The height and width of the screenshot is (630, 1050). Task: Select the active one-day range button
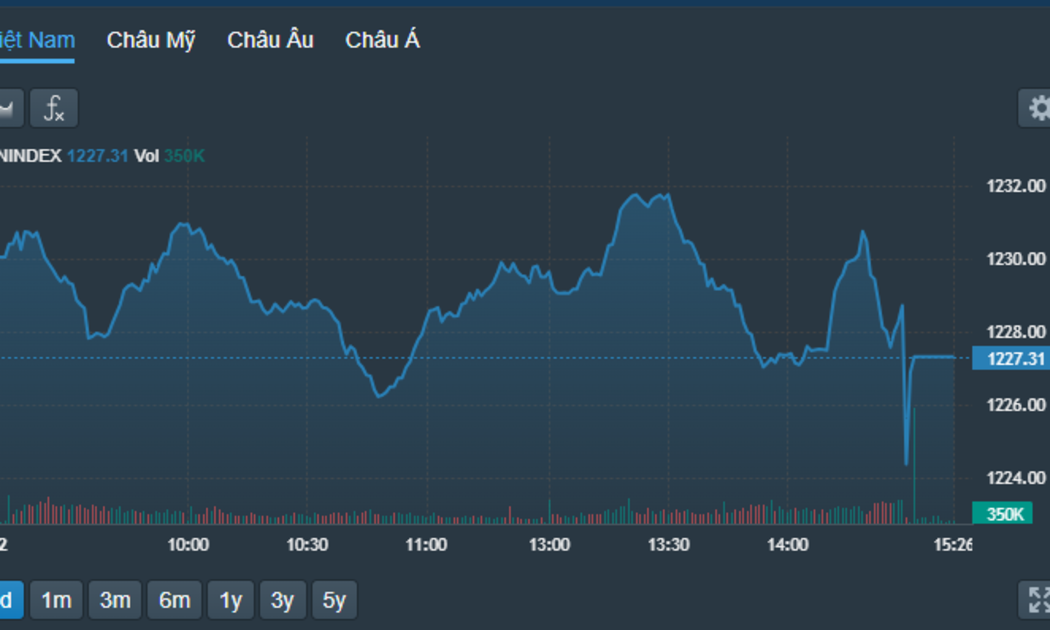point(10,600)
